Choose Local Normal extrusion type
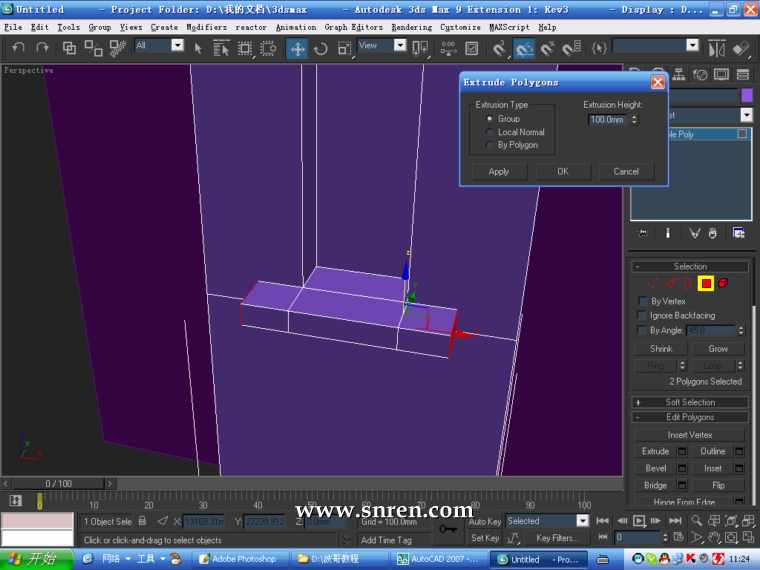This screenshot has height=570, width=760. click(x=489, y=132)
